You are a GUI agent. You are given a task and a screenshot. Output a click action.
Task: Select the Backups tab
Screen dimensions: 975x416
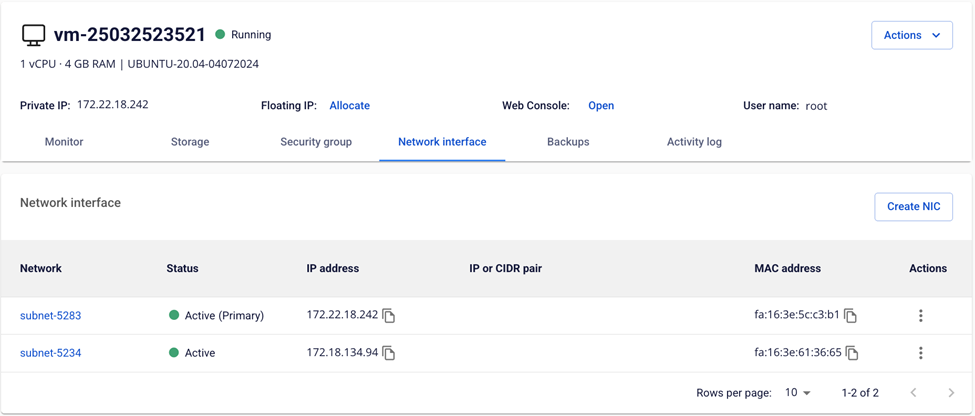pyautogui.click(x=568, y=142)
